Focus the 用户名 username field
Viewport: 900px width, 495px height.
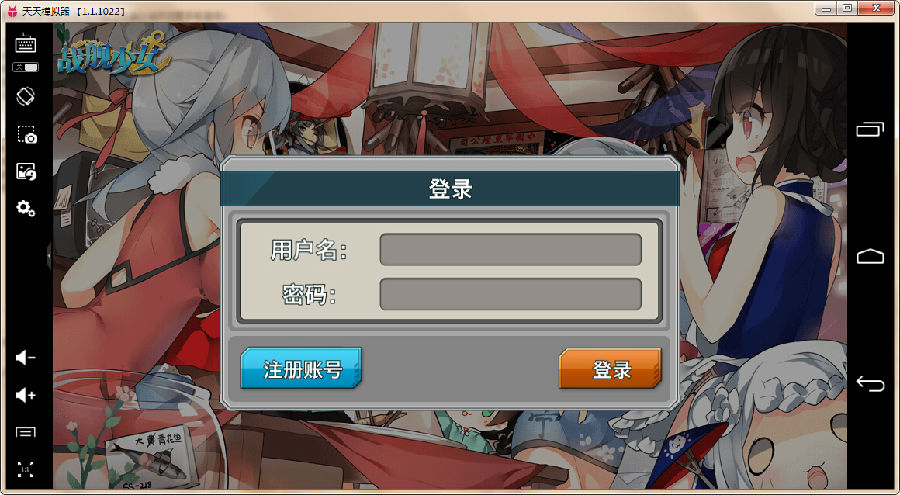510,249
